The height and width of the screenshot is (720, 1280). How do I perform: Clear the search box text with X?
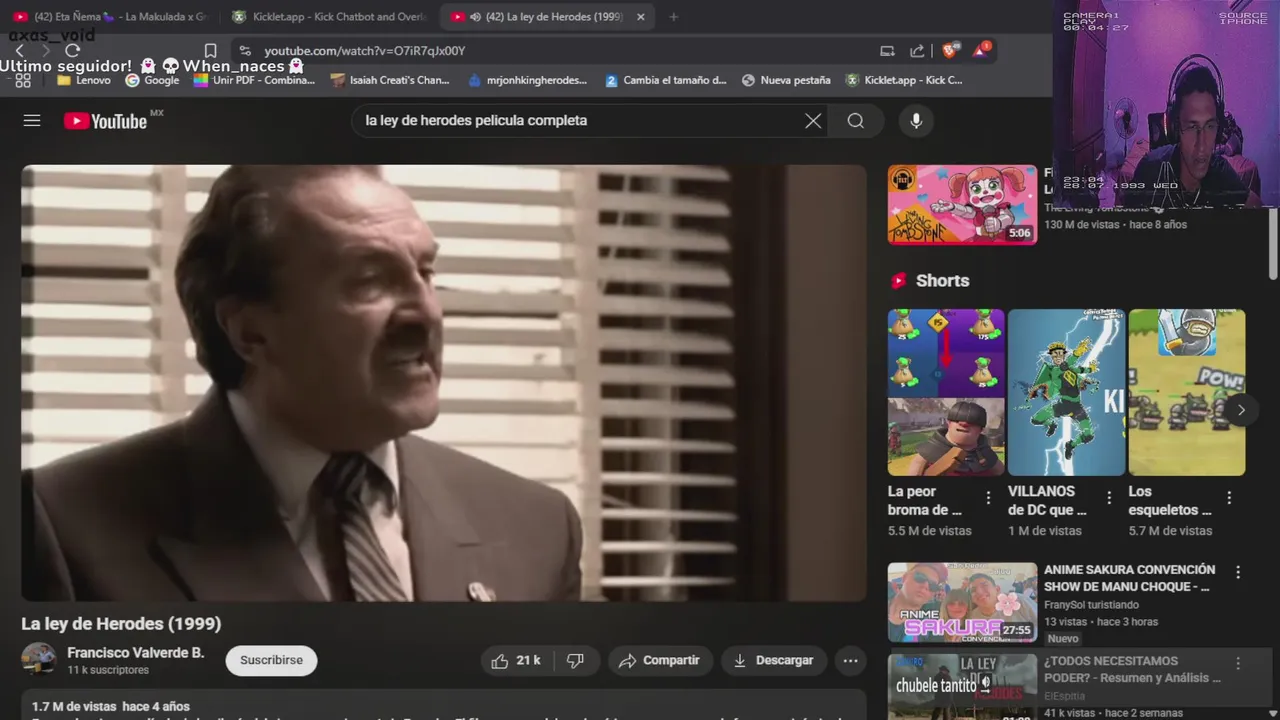[x=813, y=121]
